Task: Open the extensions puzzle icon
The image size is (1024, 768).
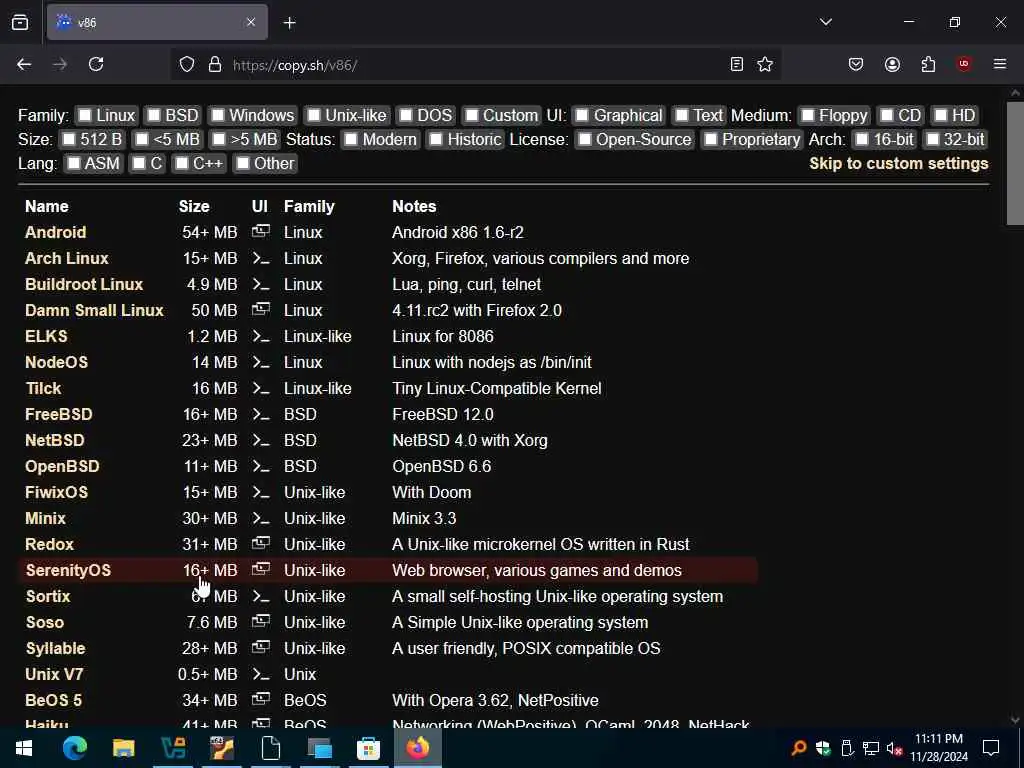Action: (928, 64)
